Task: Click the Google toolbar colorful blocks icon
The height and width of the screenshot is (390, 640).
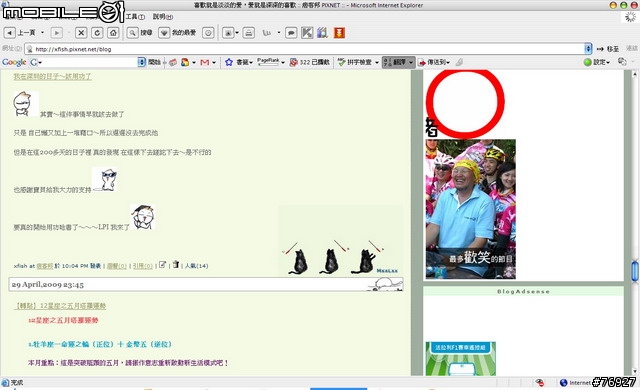Action: pos(185,62)
